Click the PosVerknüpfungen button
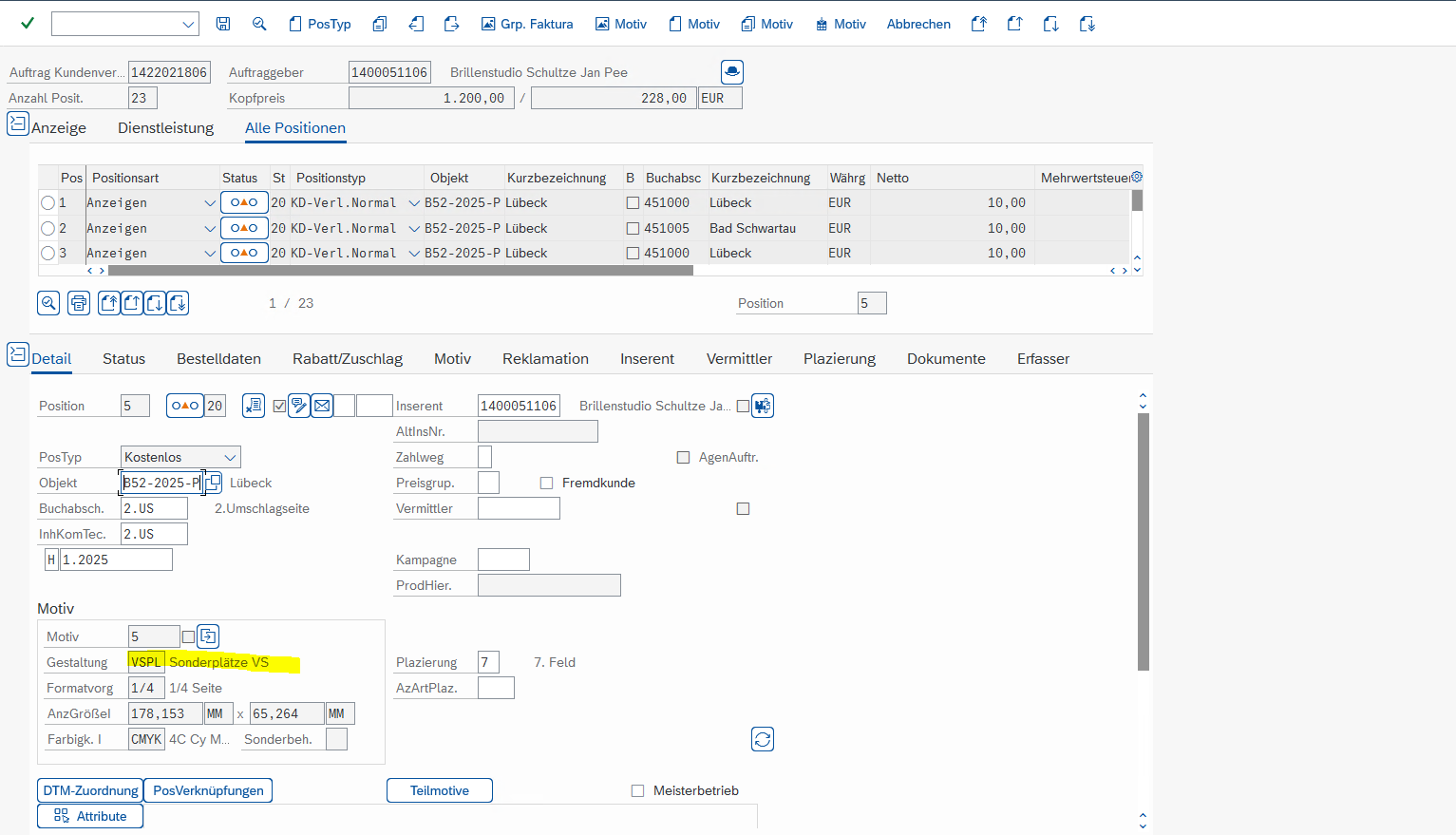The height and width of the screenshot is (835, 1456). [208, 790]
